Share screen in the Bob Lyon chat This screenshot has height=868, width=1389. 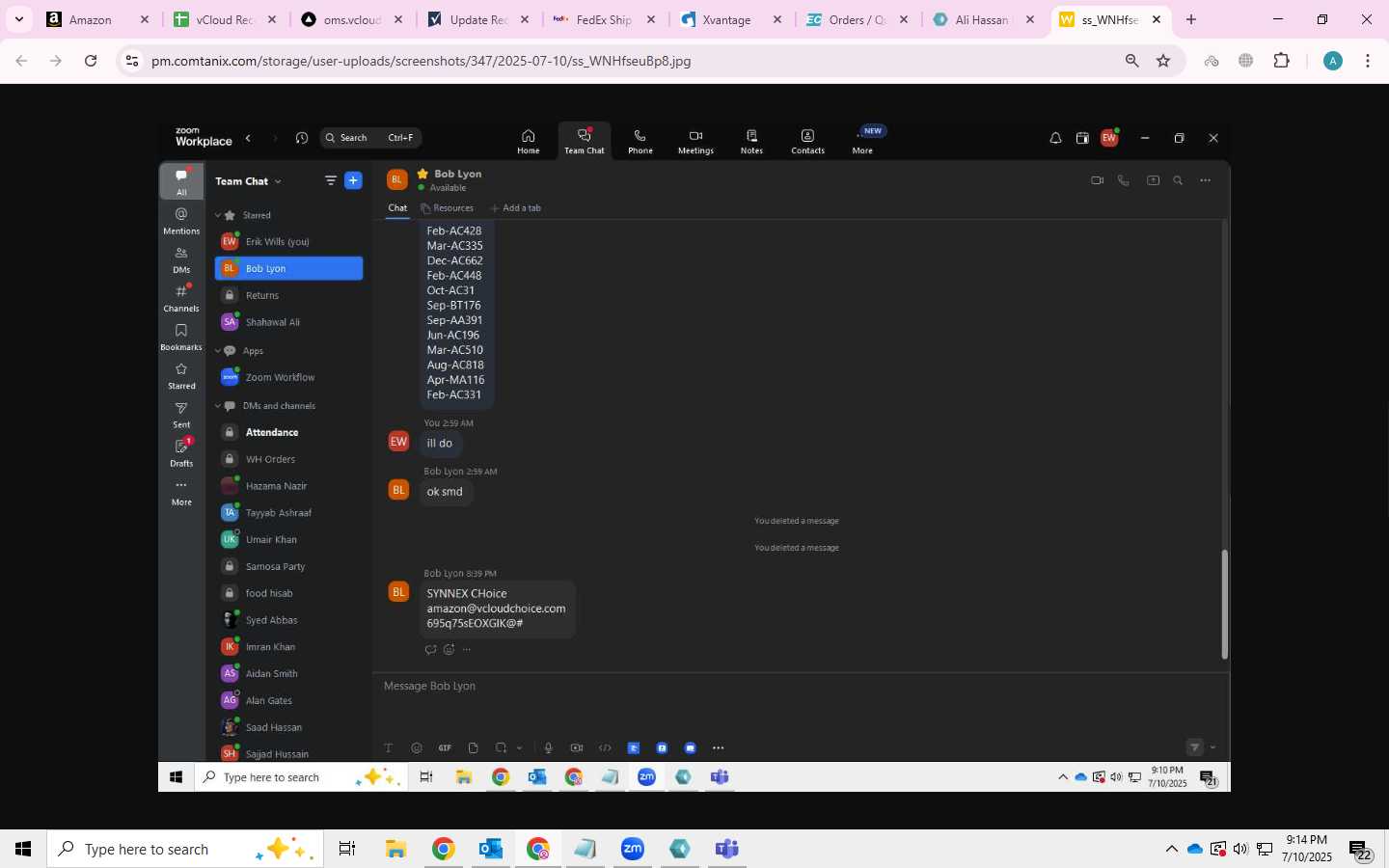click(1153, 180)
